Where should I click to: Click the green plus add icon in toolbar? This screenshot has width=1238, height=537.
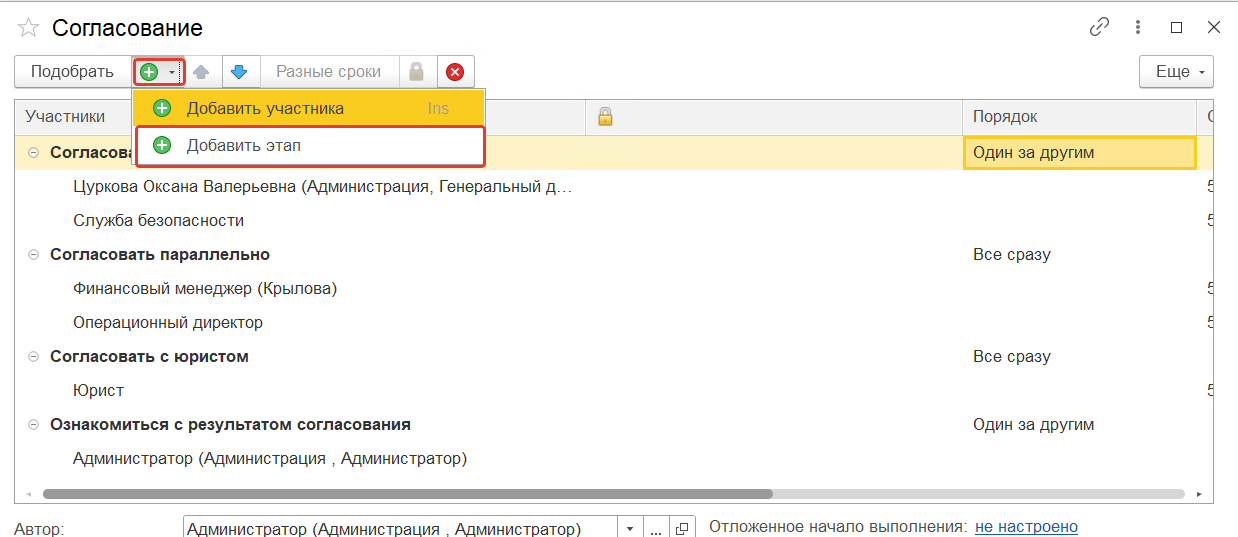(150, 72)
